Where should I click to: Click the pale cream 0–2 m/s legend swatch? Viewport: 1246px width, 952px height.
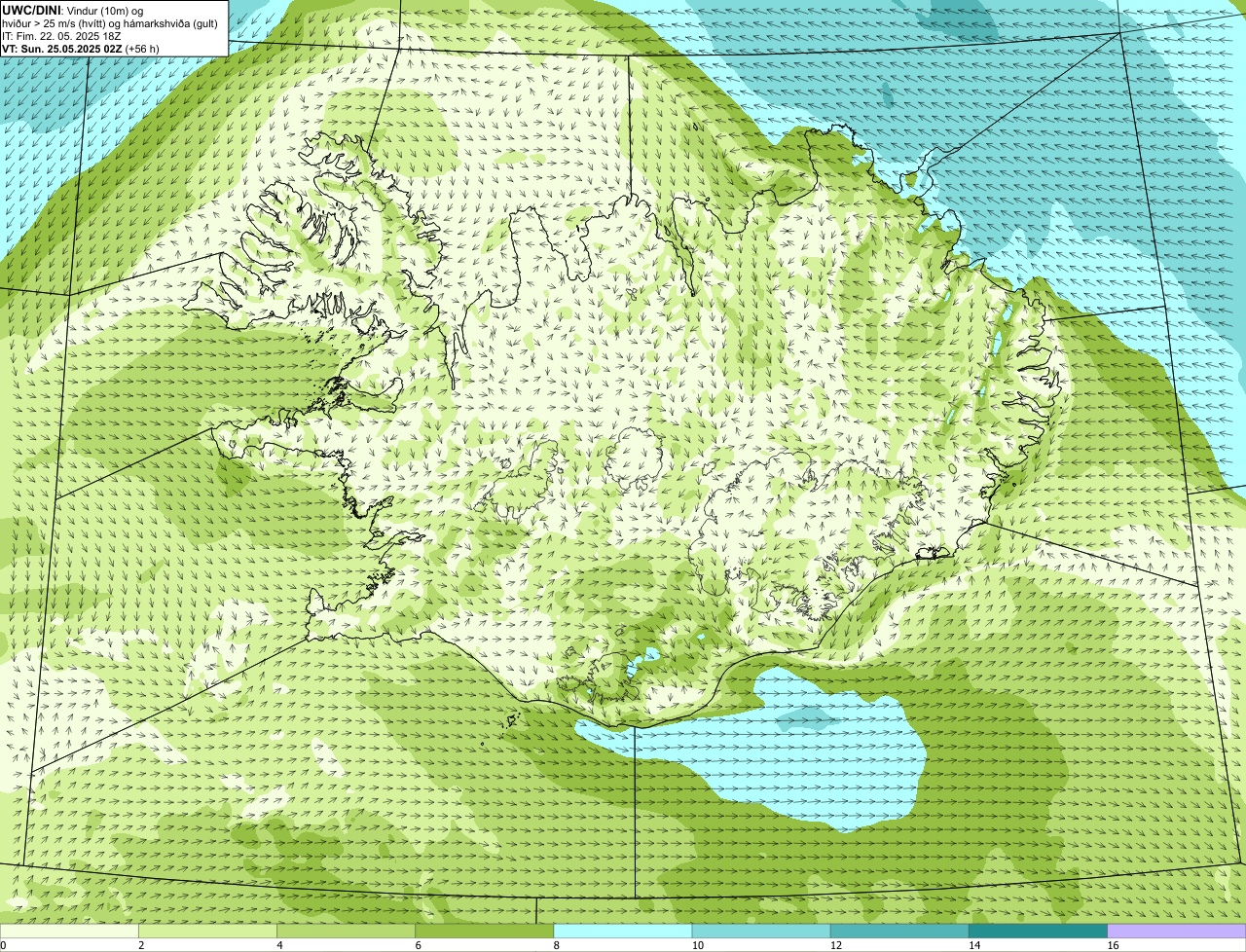[69, 931]
